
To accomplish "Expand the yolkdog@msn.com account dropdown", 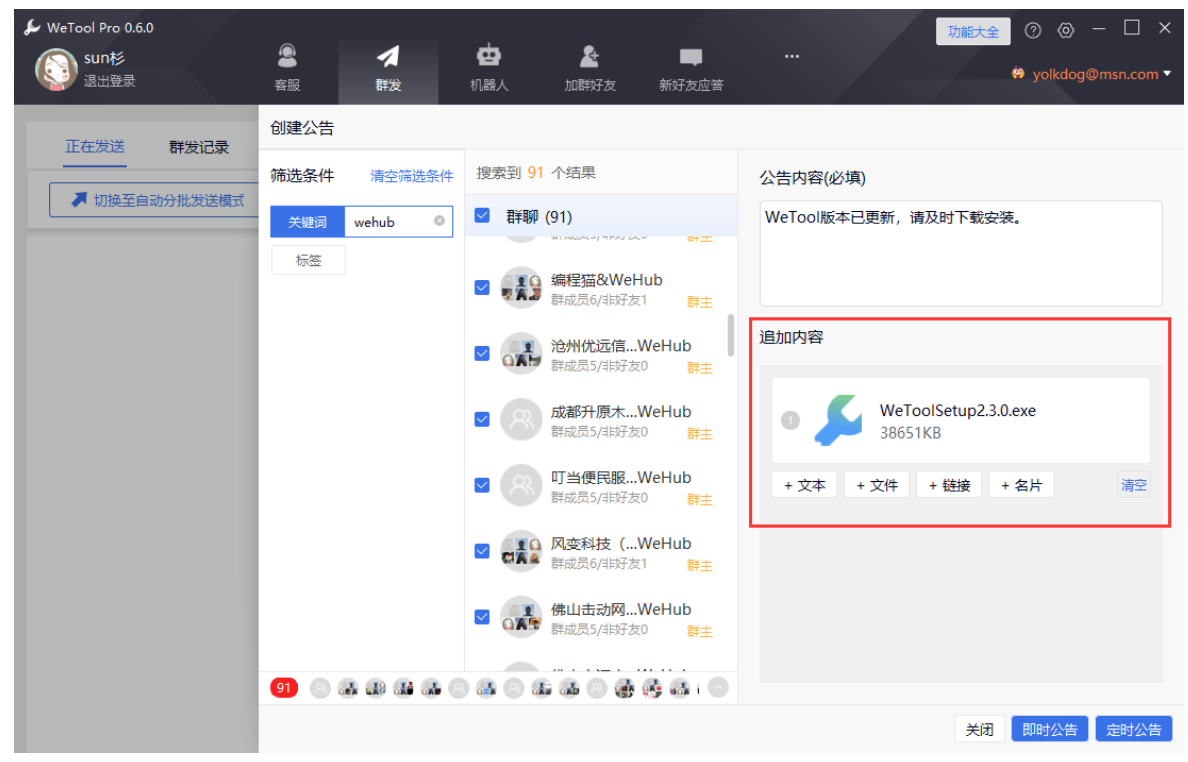I will [x=1167, y=73].
